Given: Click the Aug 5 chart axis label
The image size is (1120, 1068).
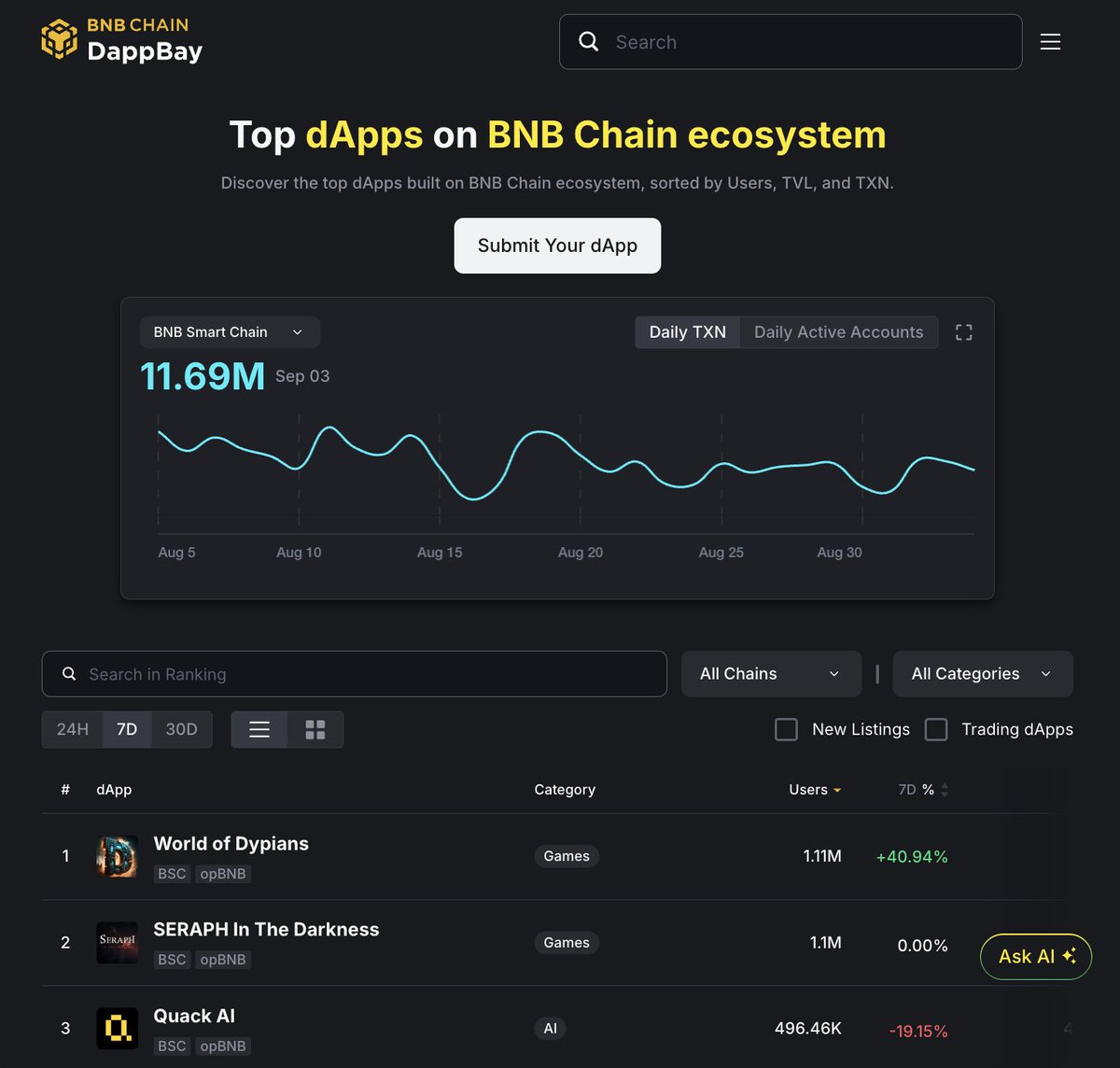Looking at the screenshot, I should [176, 553].
